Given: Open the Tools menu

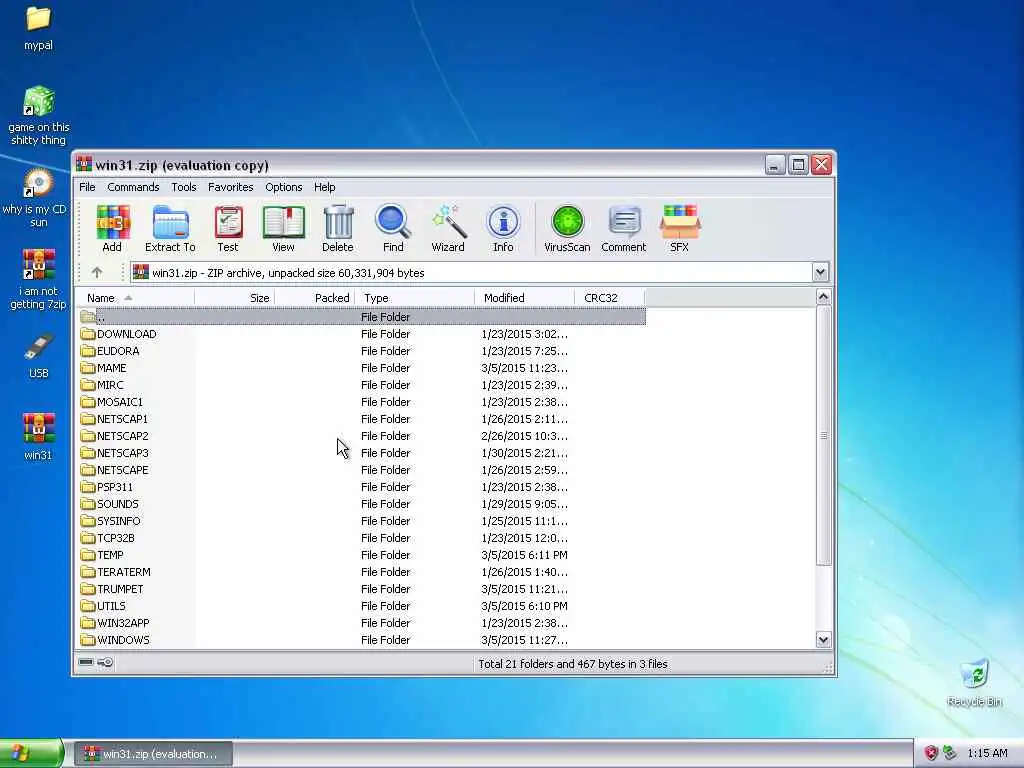Looking at the screenshot, I should click(184, 187).
